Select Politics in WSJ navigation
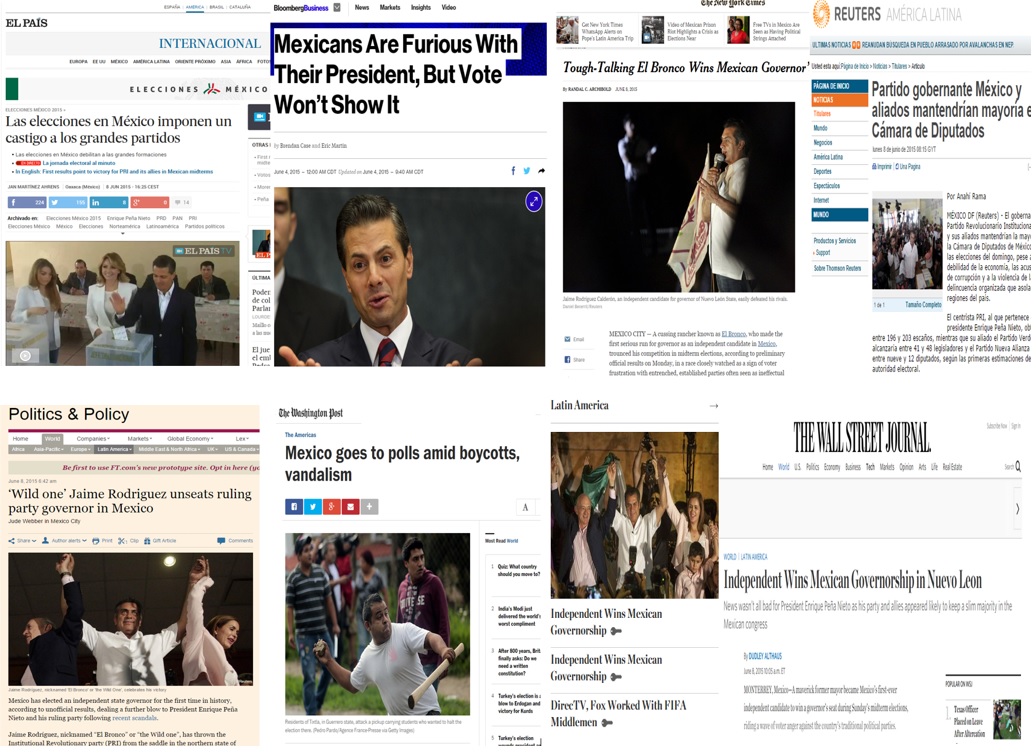This screenshot has width=1036, height=755. (x=813, y=466)
